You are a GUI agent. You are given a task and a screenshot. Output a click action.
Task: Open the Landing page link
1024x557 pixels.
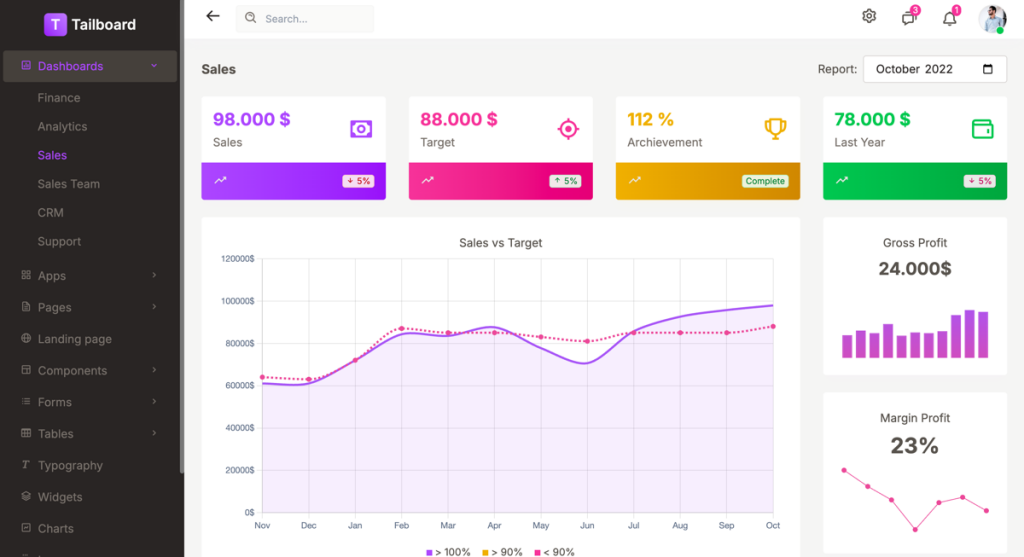74,339
